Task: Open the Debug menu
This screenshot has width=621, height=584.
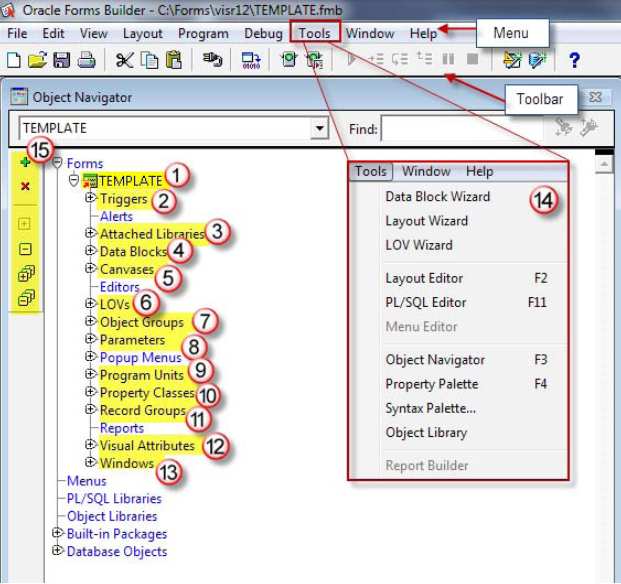Action: pos(263,34)
